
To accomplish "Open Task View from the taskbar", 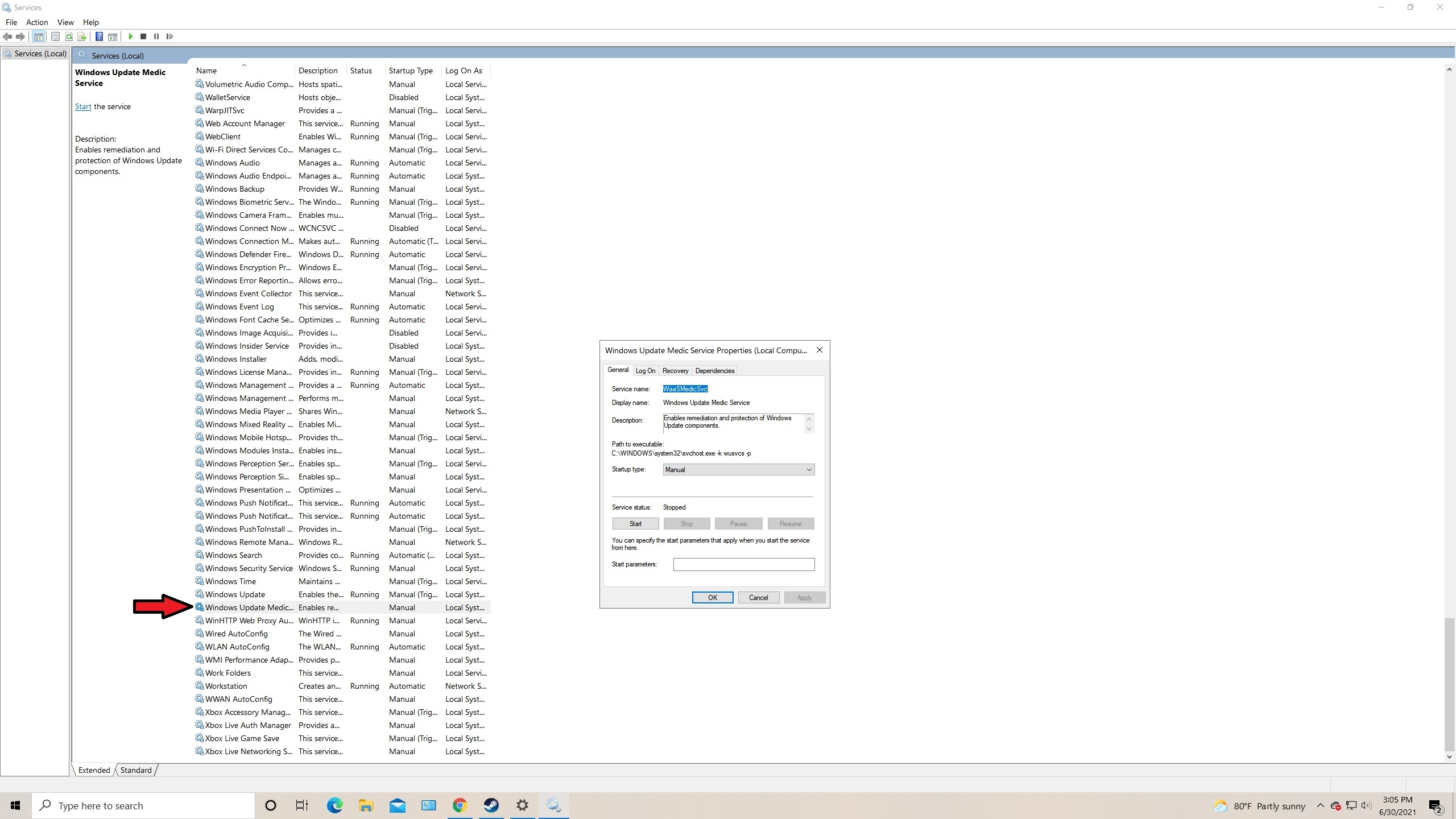I will 302,805.
